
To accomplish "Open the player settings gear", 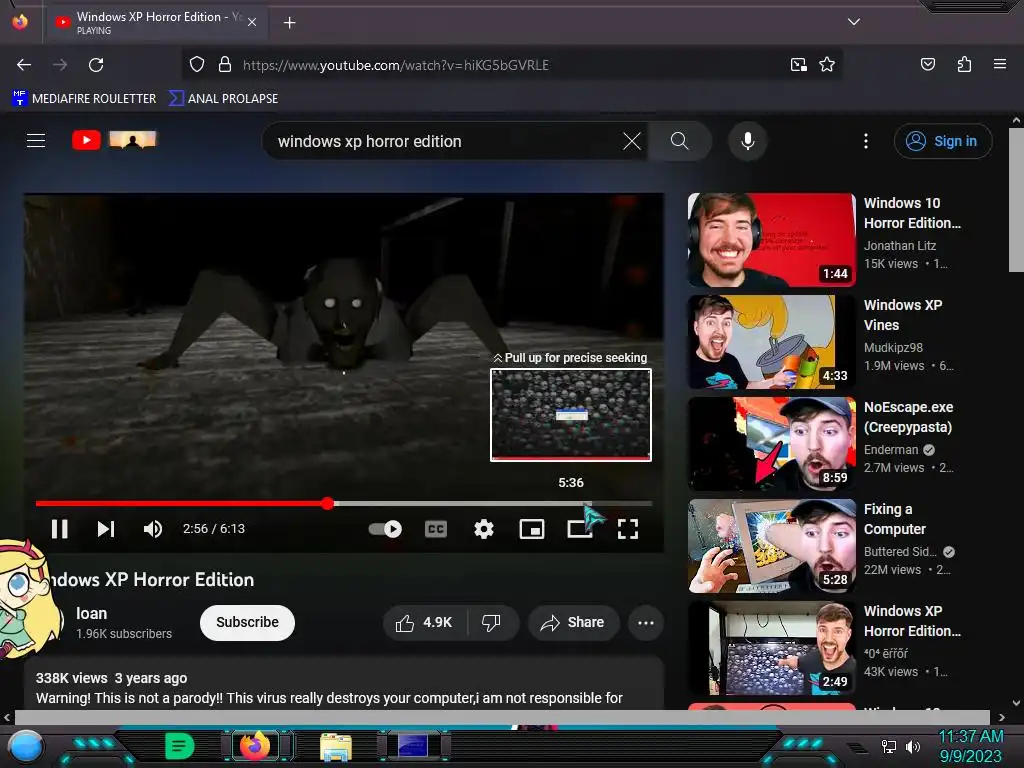I will (483, 529).
